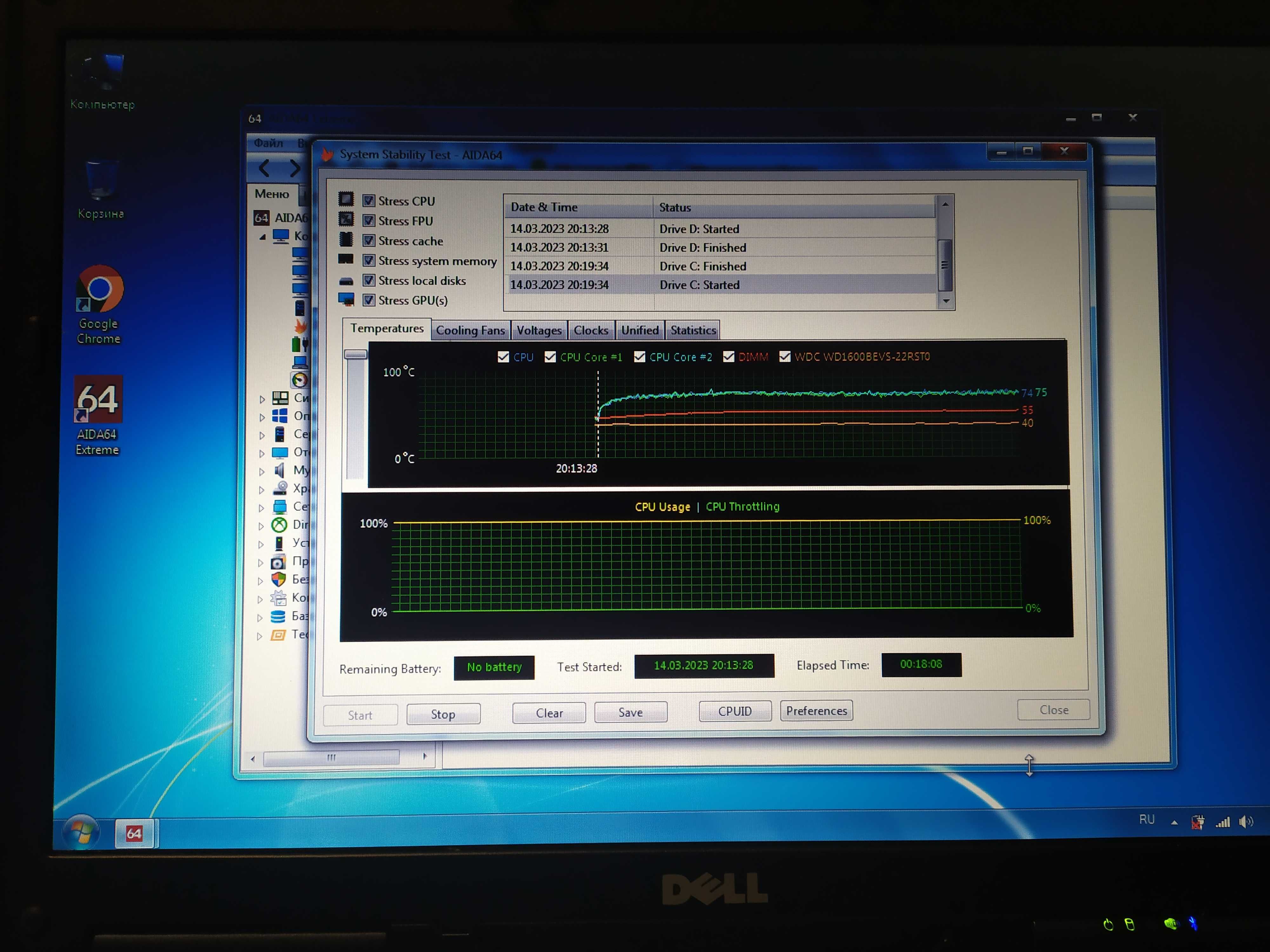Viewport: 1270px width, 952px height.
Task: Select the DirectX tree node icon
Action: pos(279,525)
